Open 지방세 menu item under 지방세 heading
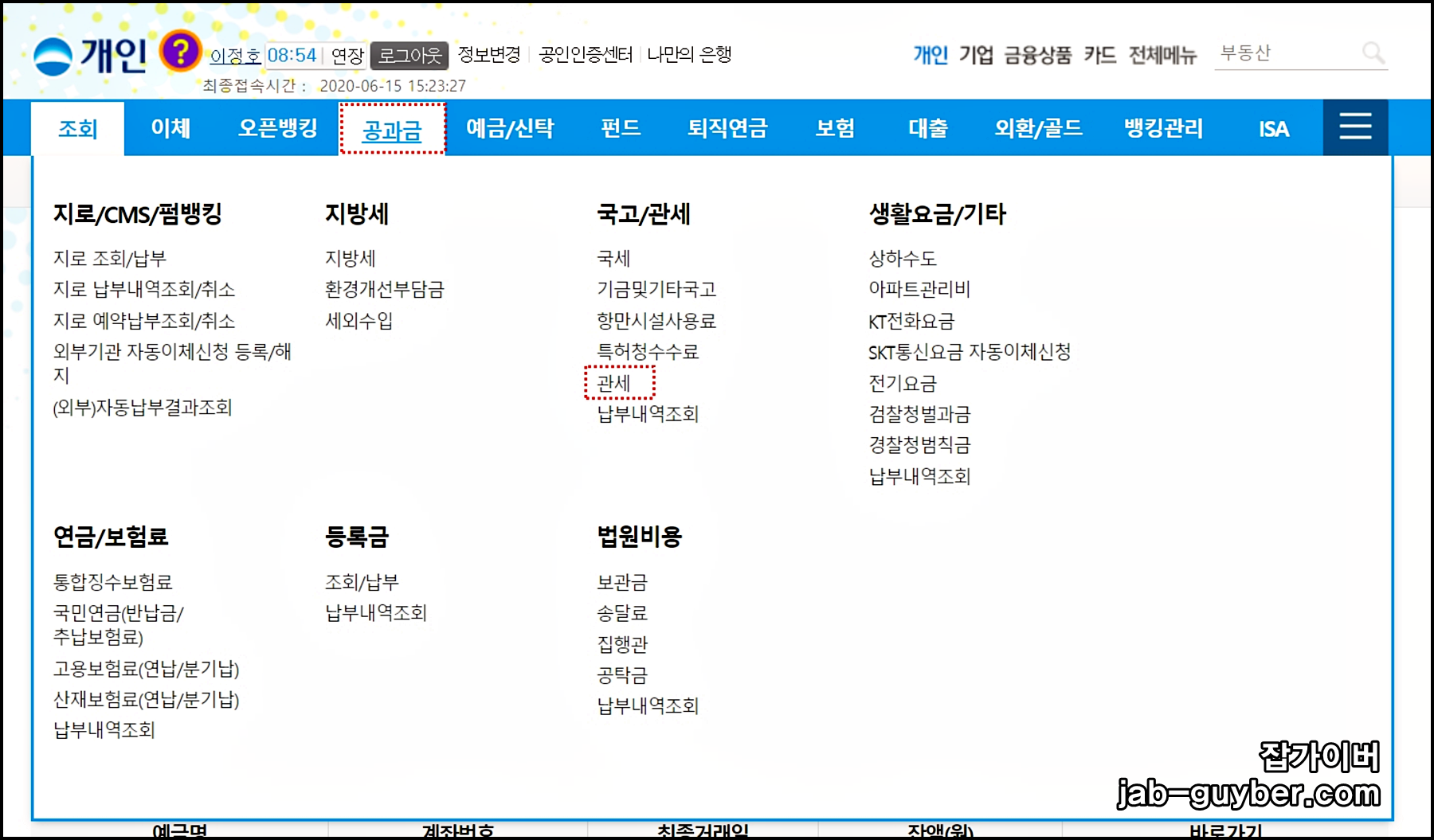Screen dimensions: 1434x840 [351, 258]
